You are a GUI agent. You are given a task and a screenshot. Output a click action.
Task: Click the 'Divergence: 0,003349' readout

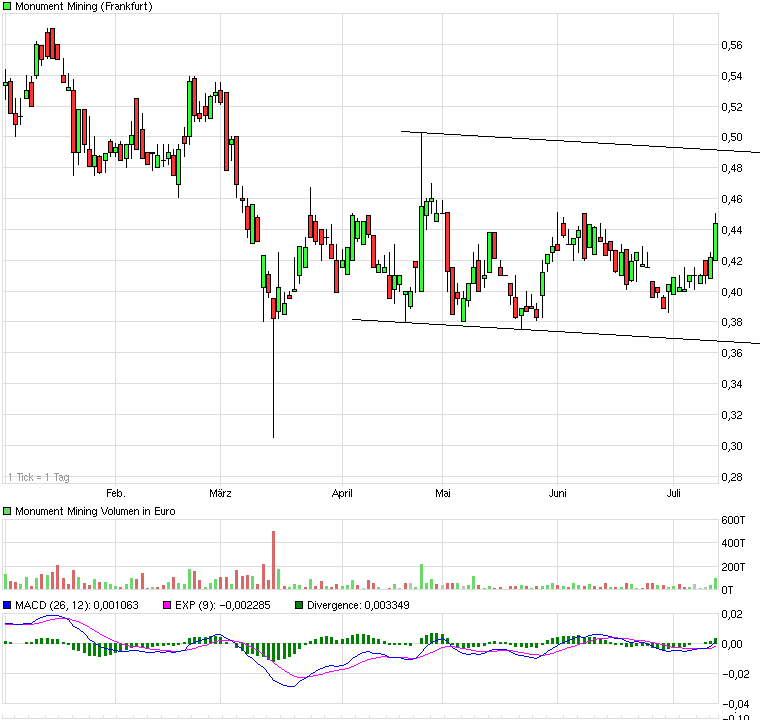[358, 605]
